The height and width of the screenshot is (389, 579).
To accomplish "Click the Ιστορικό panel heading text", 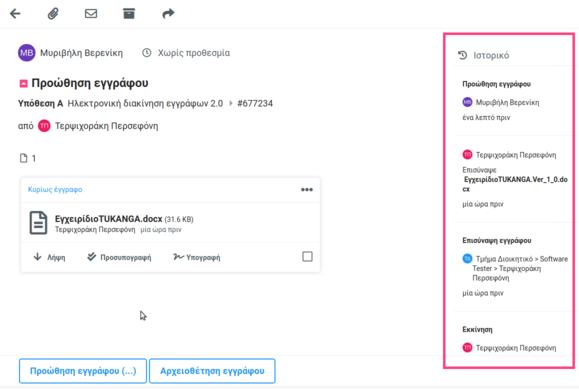I will click(x=491, y=55).
